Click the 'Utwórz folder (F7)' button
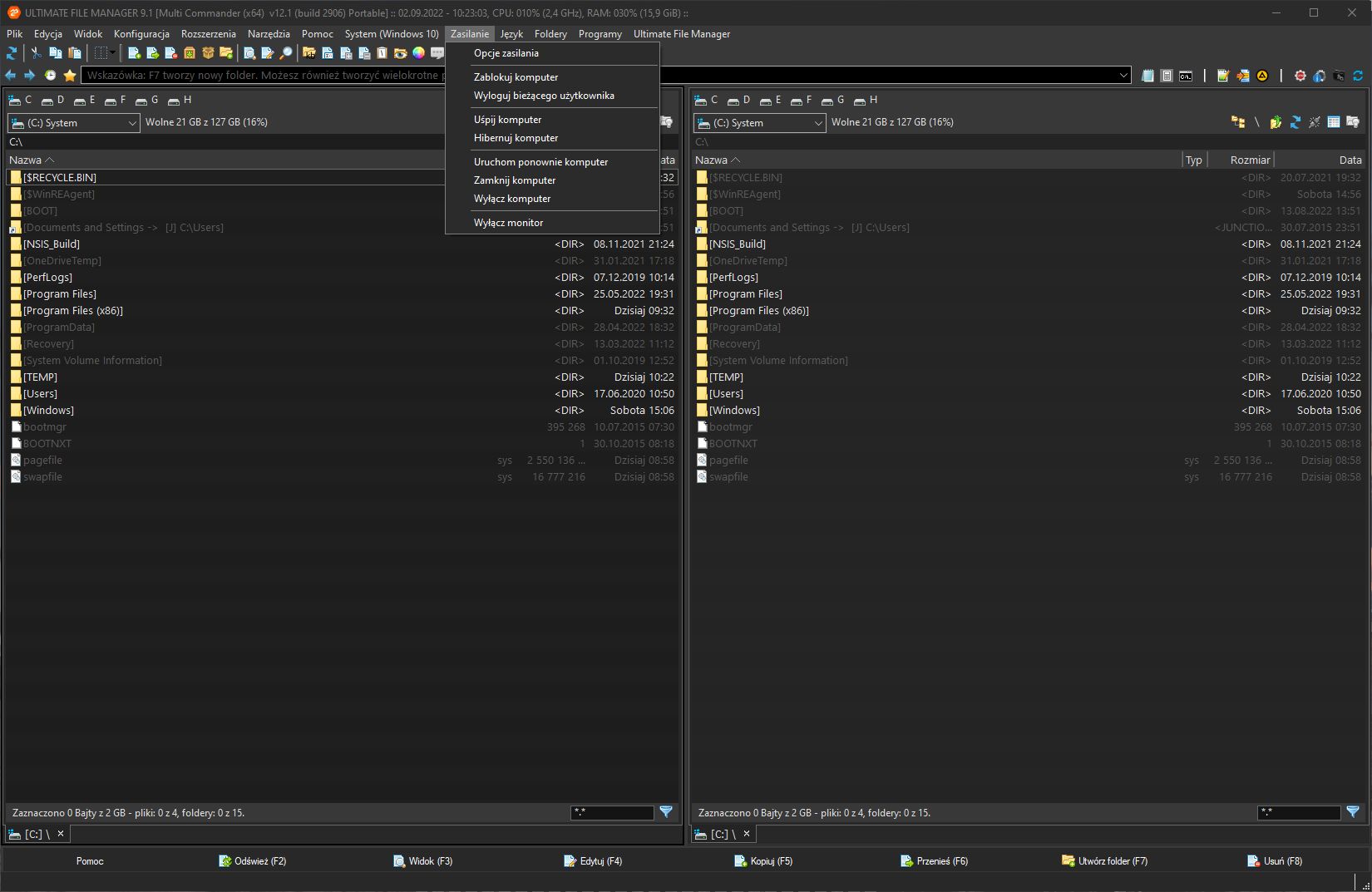This screenshot has height=892, width=1372. (1104, 861)
